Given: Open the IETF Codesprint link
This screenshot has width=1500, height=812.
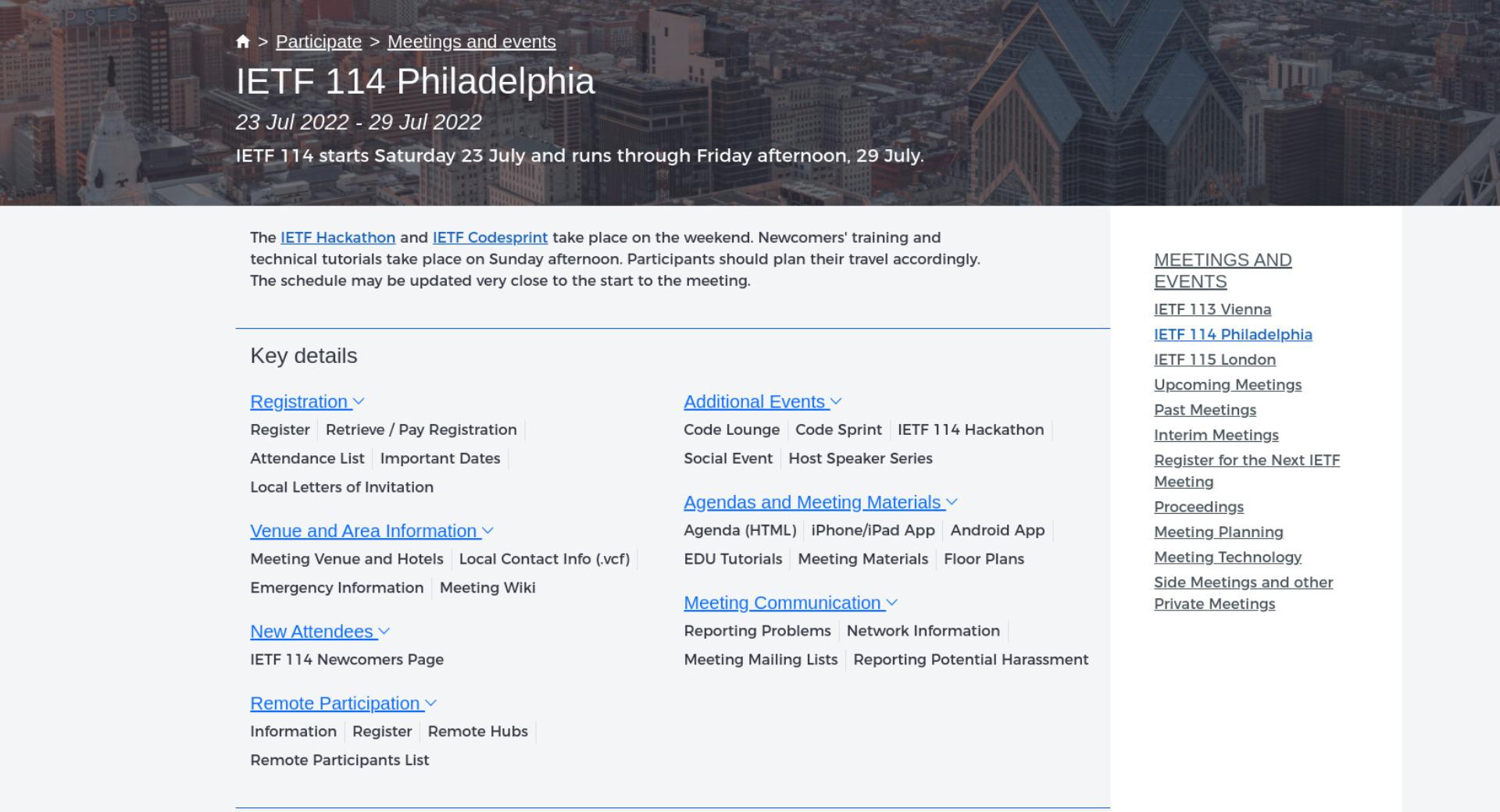Looking at the screenshot, I should coord(490,237).
